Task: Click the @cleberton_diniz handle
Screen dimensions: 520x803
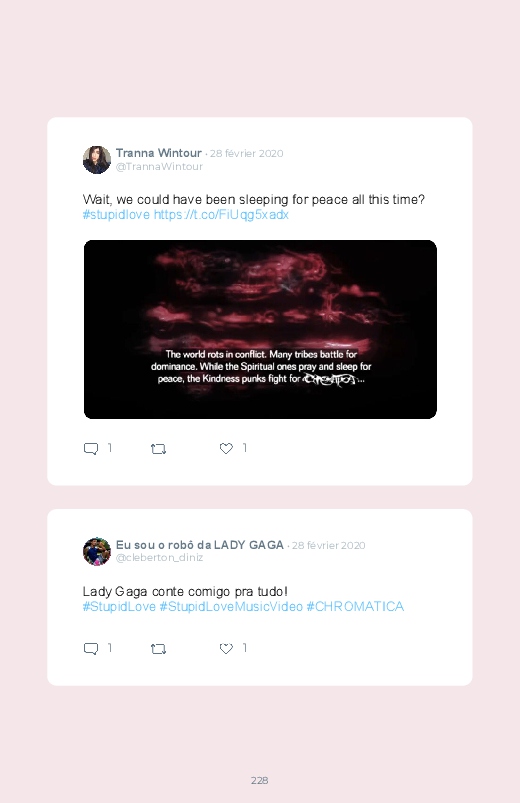Action: coord(159,558)
